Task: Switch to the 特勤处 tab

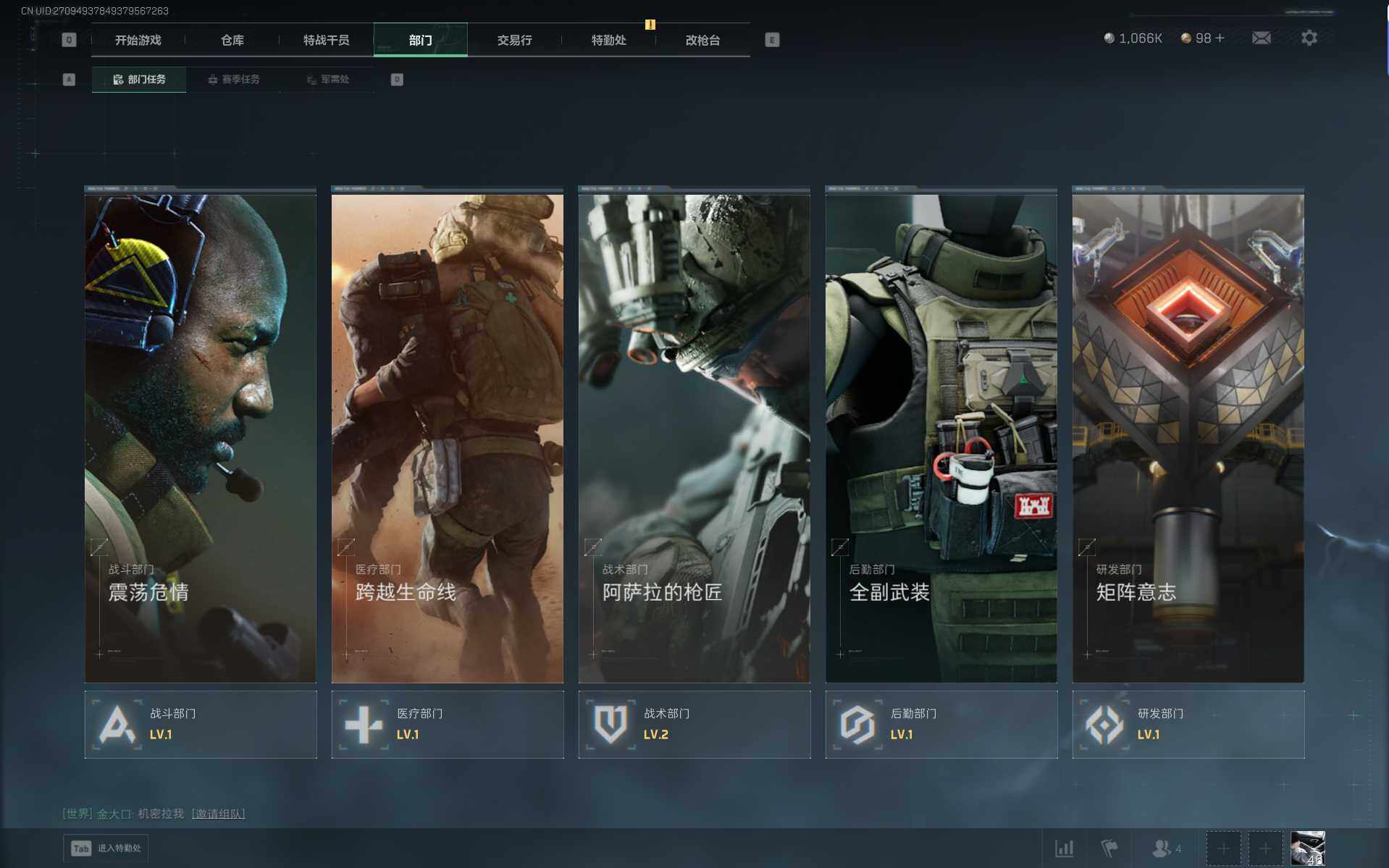Action: coord(609,40)
